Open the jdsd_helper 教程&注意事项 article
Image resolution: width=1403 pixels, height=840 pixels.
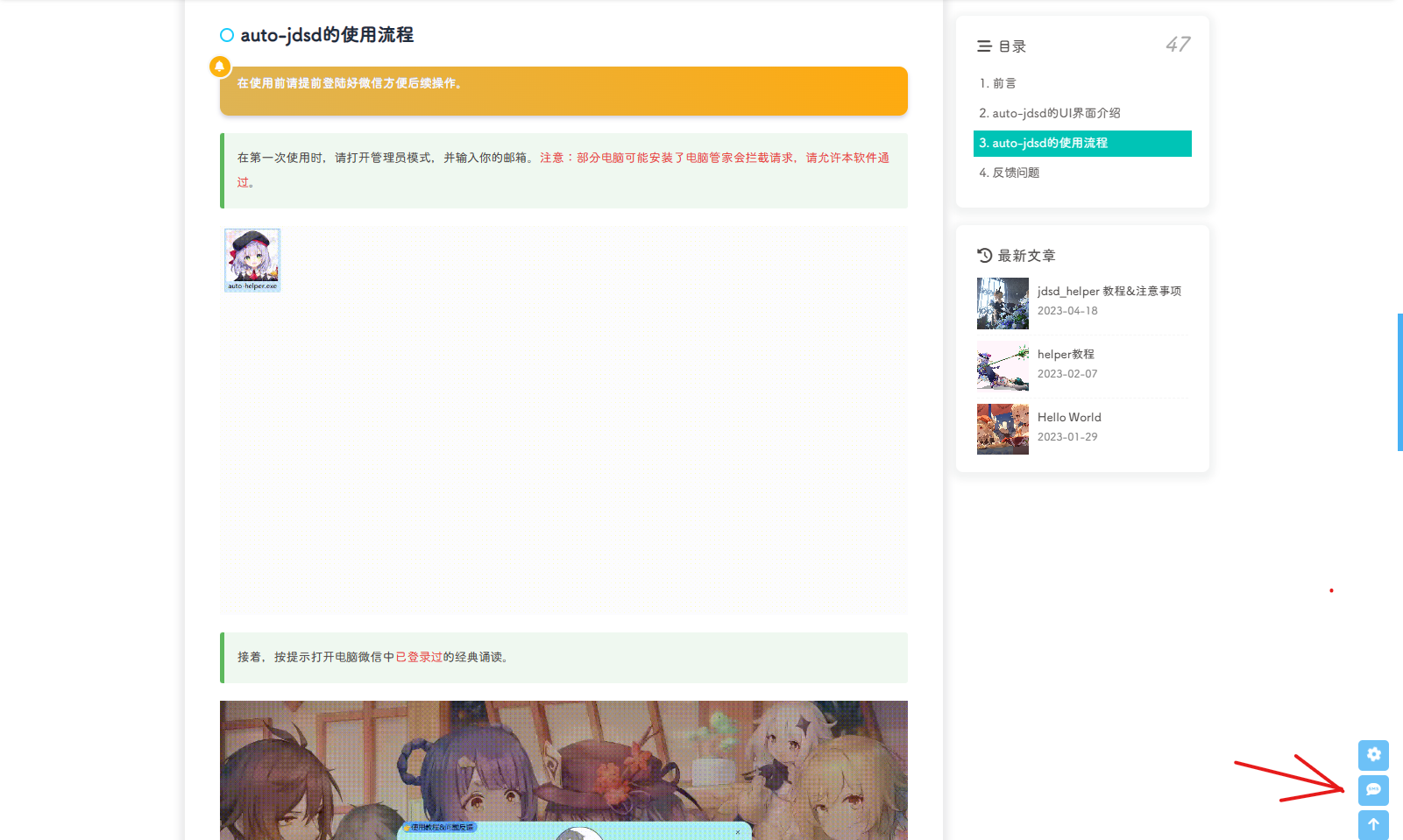(1109, 291)
